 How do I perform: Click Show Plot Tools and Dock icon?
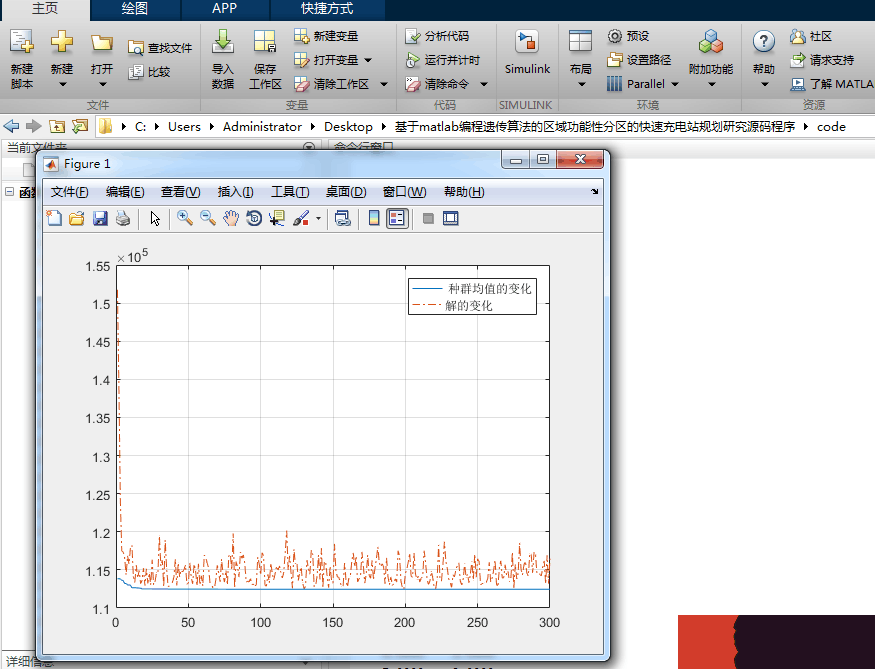coord(450,218)
